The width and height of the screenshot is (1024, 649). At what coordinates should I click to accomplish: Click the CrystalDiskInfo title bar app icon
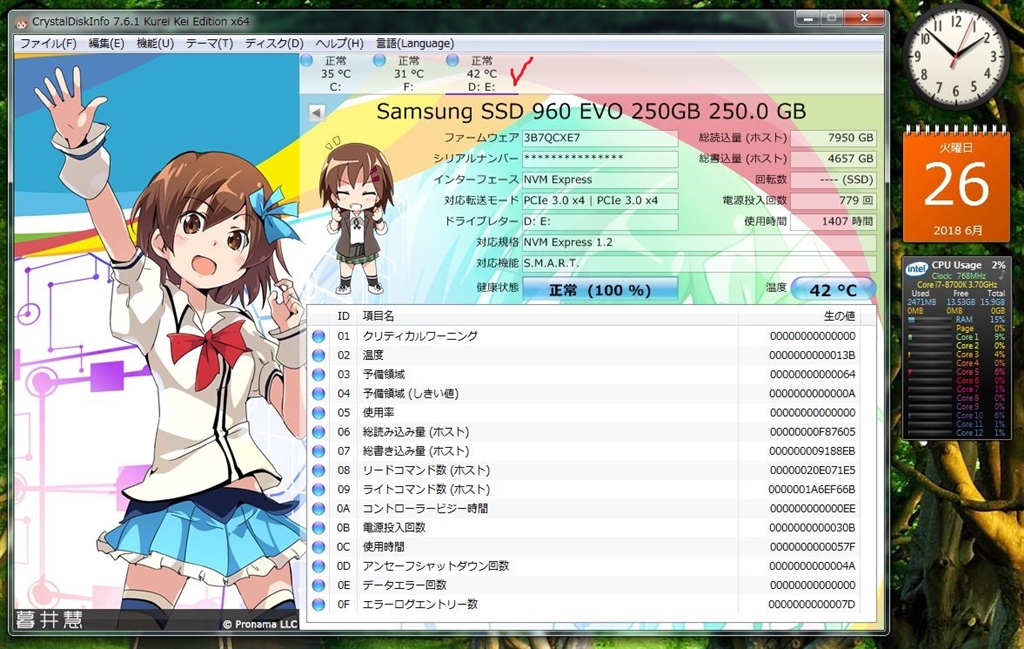pos(22,22)
